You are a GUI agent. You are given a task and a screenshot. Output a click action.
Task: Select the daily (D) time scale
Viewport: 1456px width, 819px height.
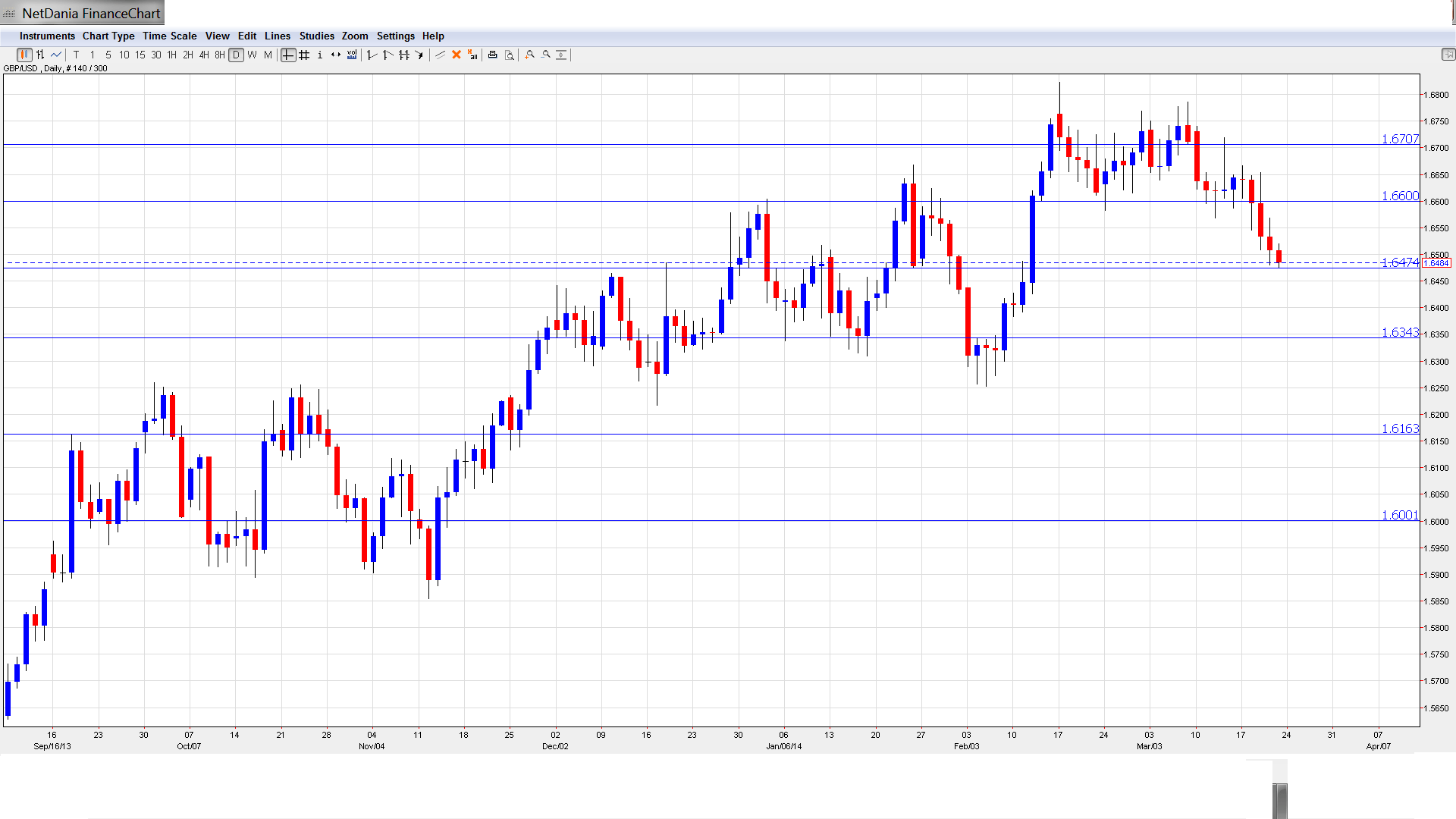pos(237,55)
